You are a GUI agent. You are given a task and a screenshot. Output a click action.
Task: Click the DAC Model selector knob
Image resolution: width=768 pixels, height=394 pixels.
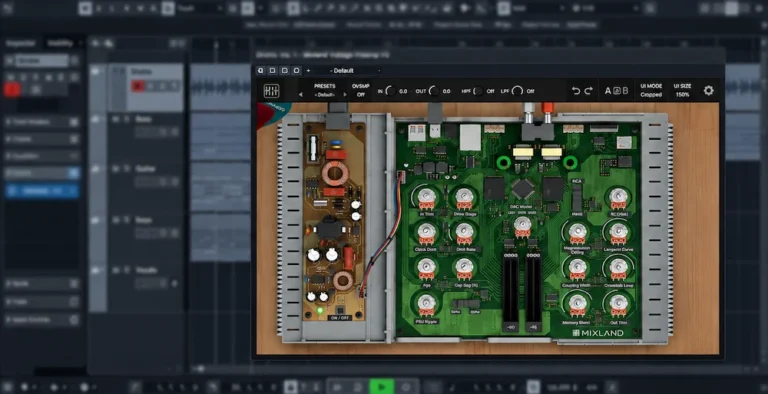pyautogui.click(x=523, y=225)
